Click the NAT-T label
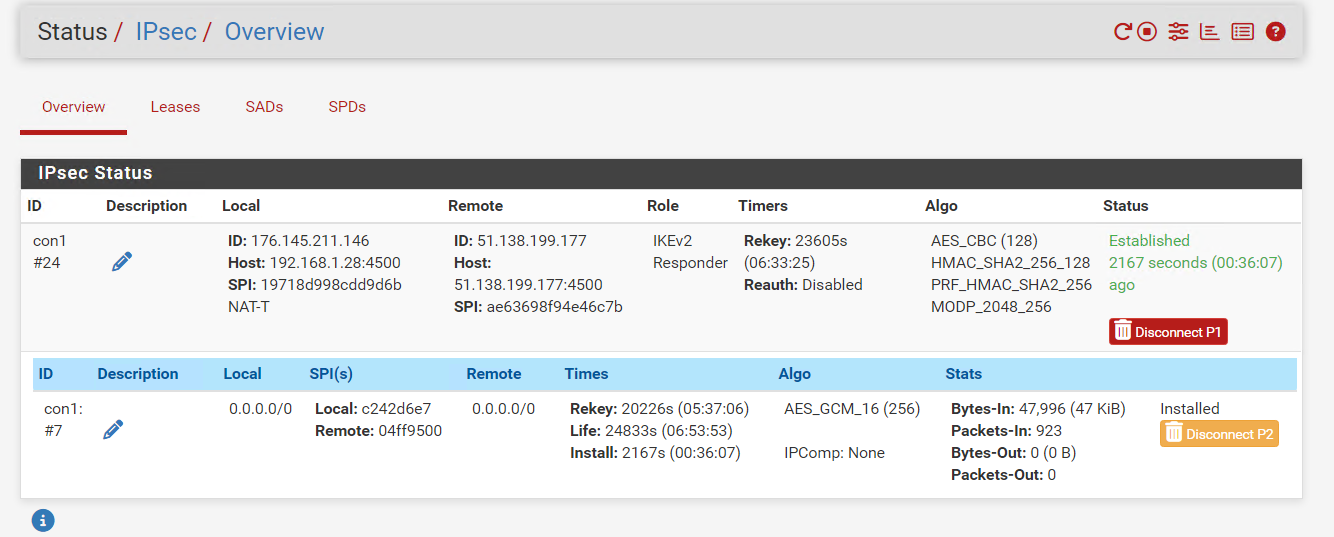Screen dimensions: 1334x537 pos(249,307)
